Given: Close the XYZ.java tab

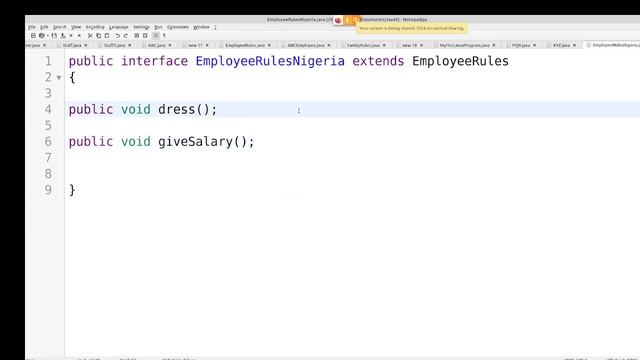Looking at the screenshot, I should tap(575, 45).
